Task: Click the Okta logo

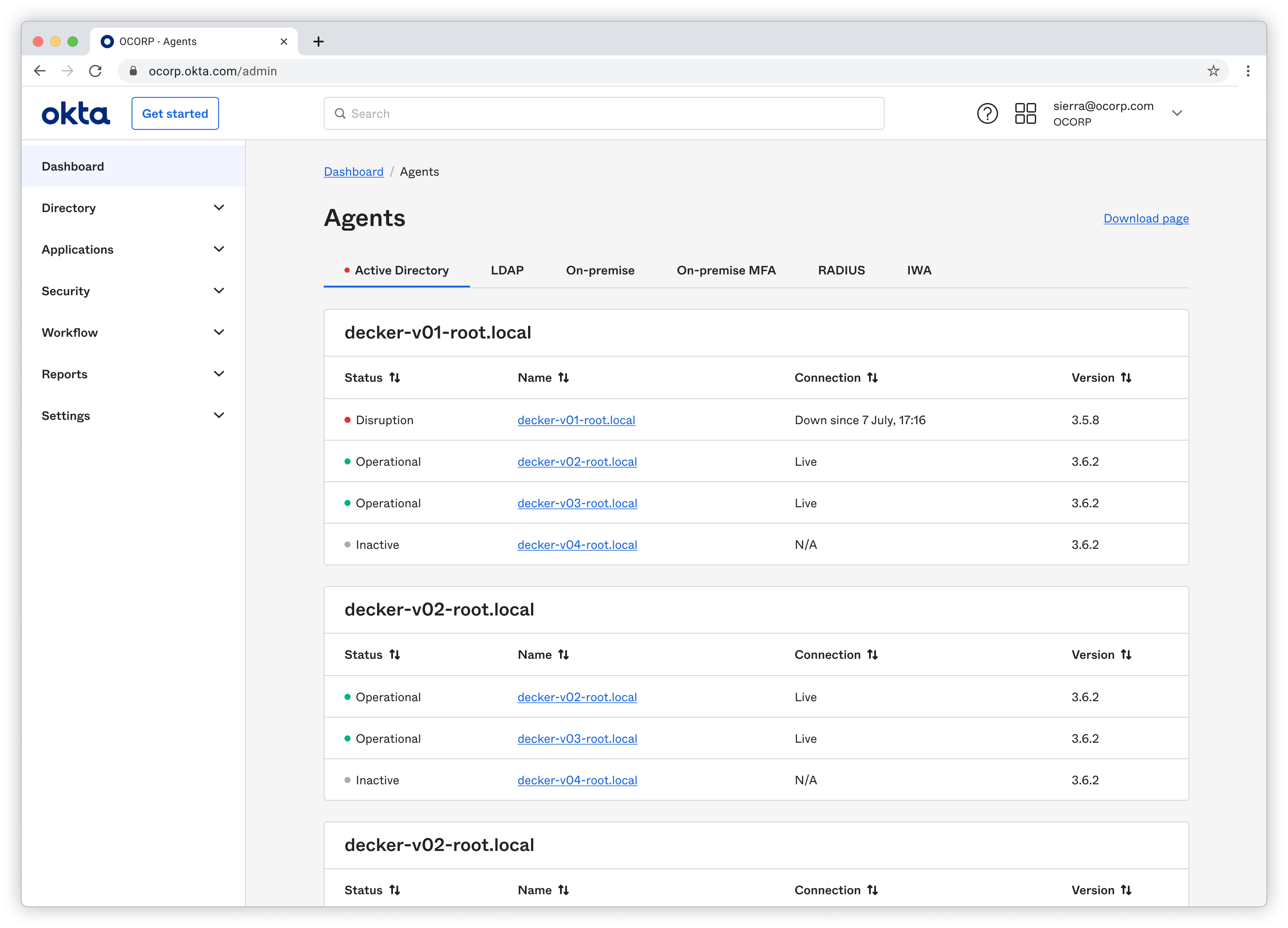Action: pos(76,113)
